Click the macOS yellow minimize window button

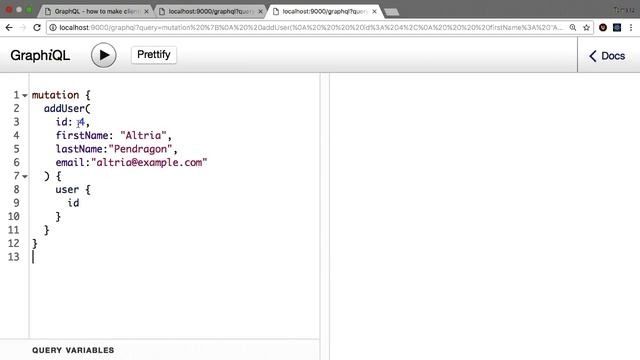[x=19, y=10]
